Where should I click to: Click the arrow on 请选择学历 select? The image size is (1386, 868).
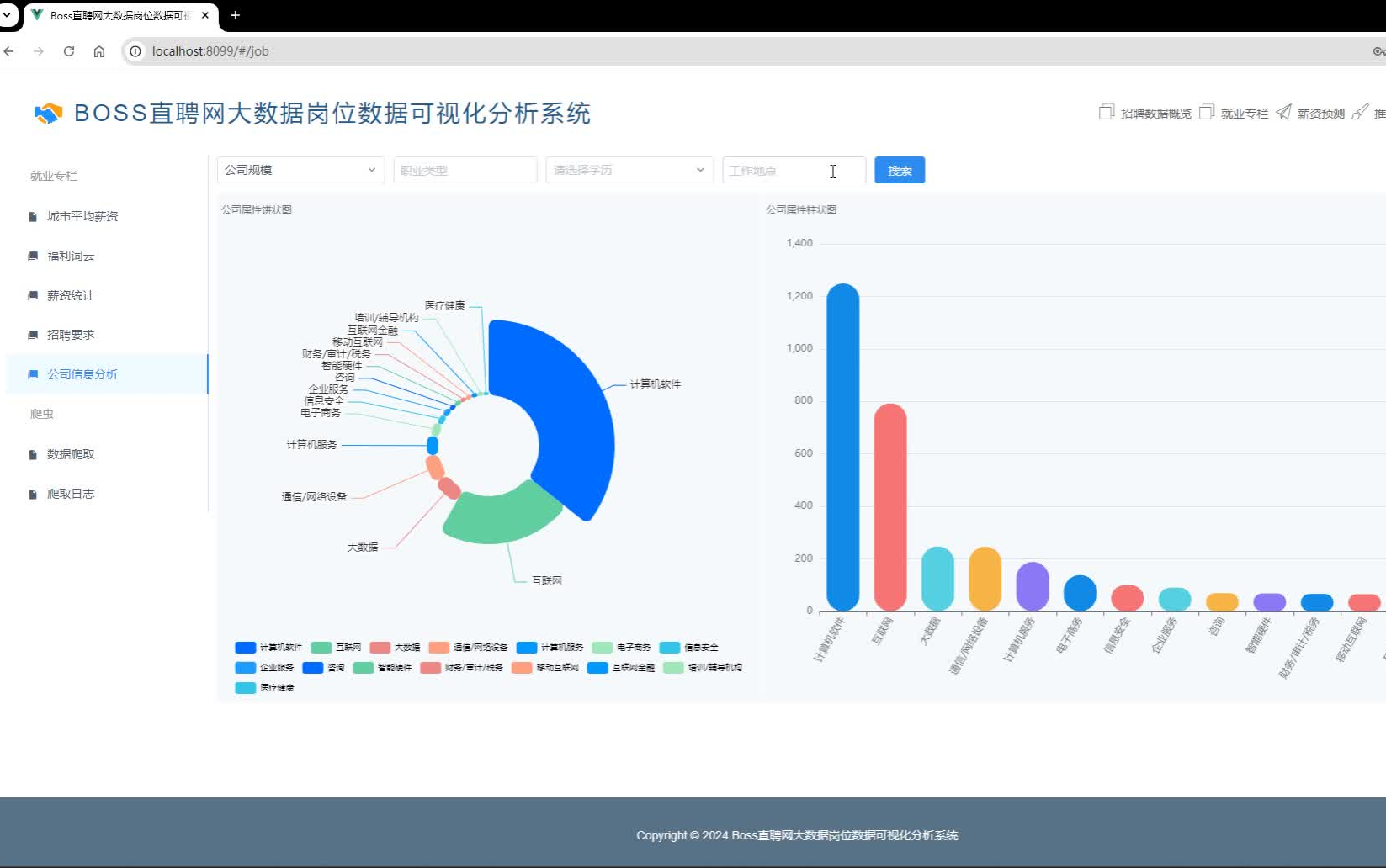click(700, 170)
